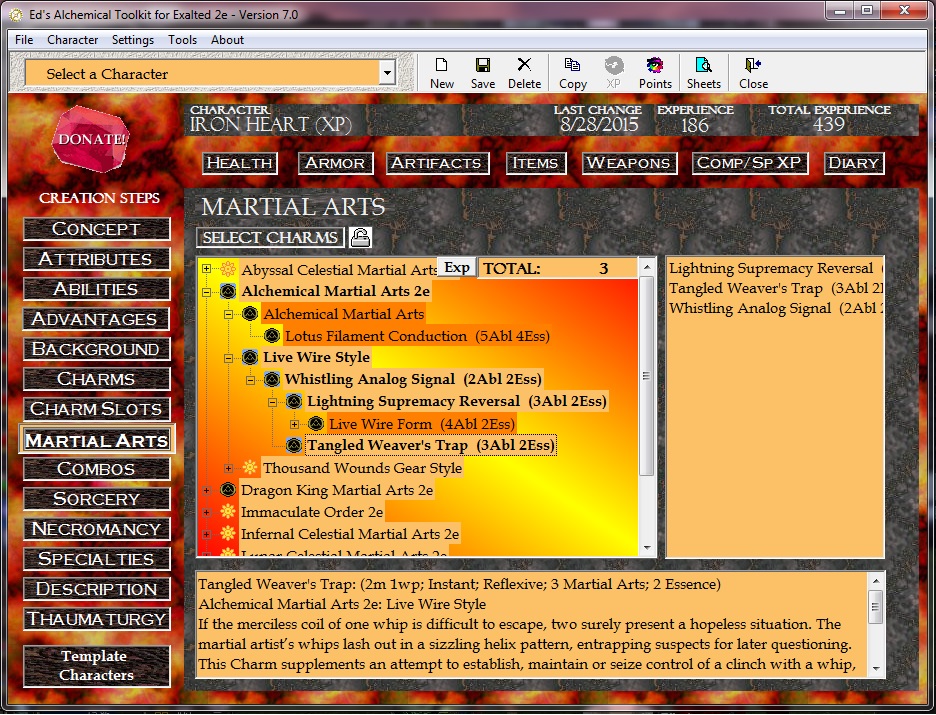Click the red Donate gem
The width and height of the screenshot is (936, 715).
coord(91,139)
